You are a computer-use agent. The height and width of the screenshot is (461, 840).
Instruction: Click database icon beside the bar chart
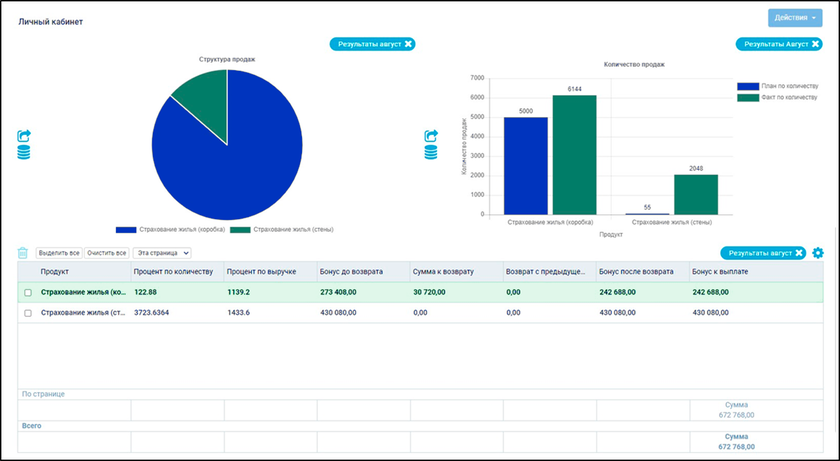431,152
